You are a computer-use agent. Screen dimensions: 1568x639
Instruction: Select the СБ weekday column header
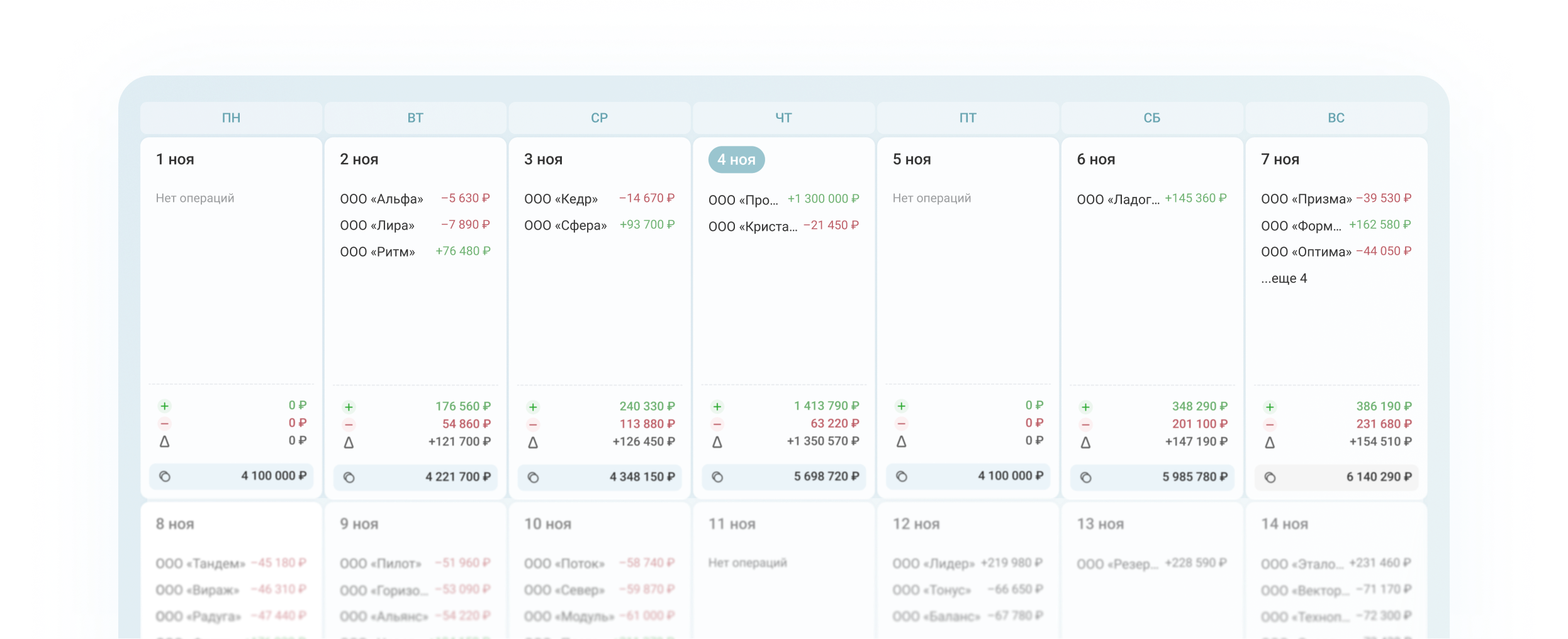1152,118
